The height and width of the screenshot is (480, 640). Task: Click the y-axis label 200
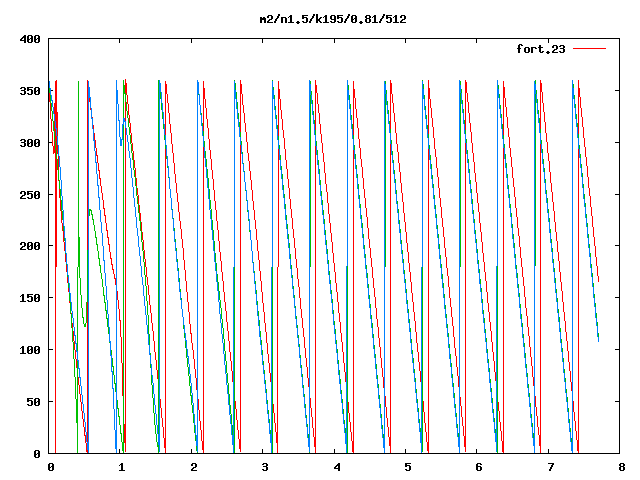click(x=30, y=246)
